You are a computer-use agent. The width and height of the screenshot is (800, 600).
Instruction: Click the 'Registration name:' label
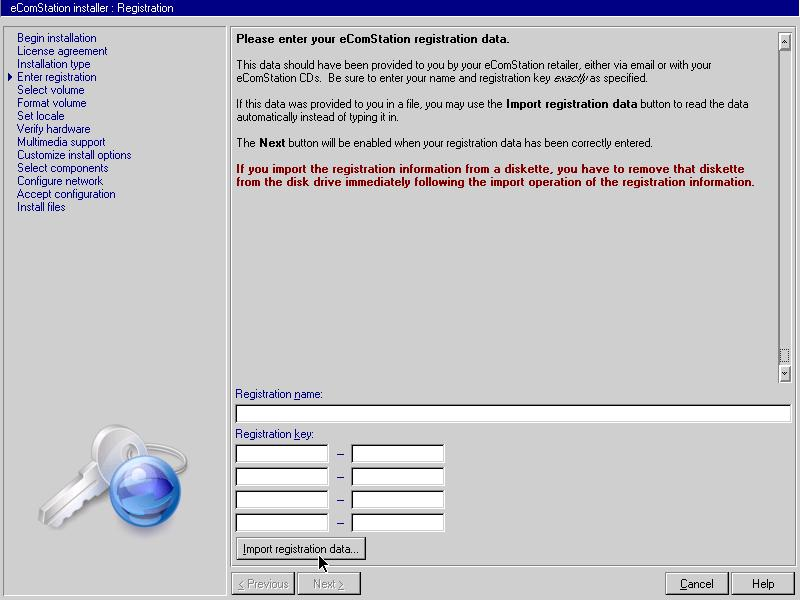tap(279, 394)
